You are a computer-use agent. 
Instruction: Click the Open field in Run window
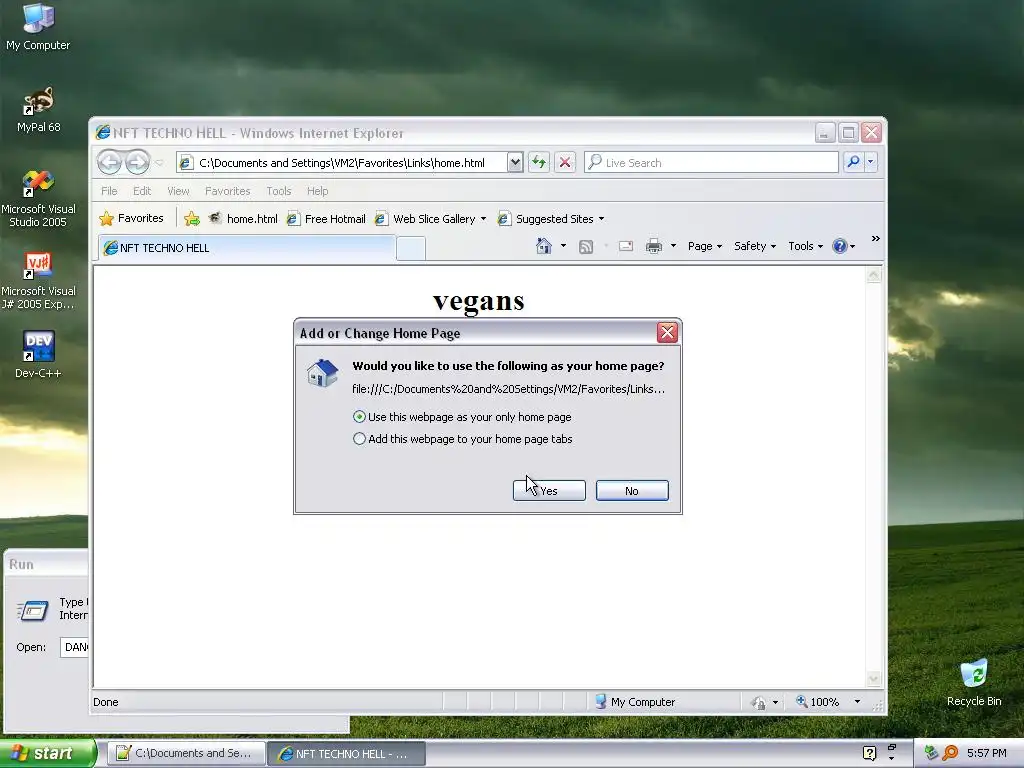[x=74, y=647]
